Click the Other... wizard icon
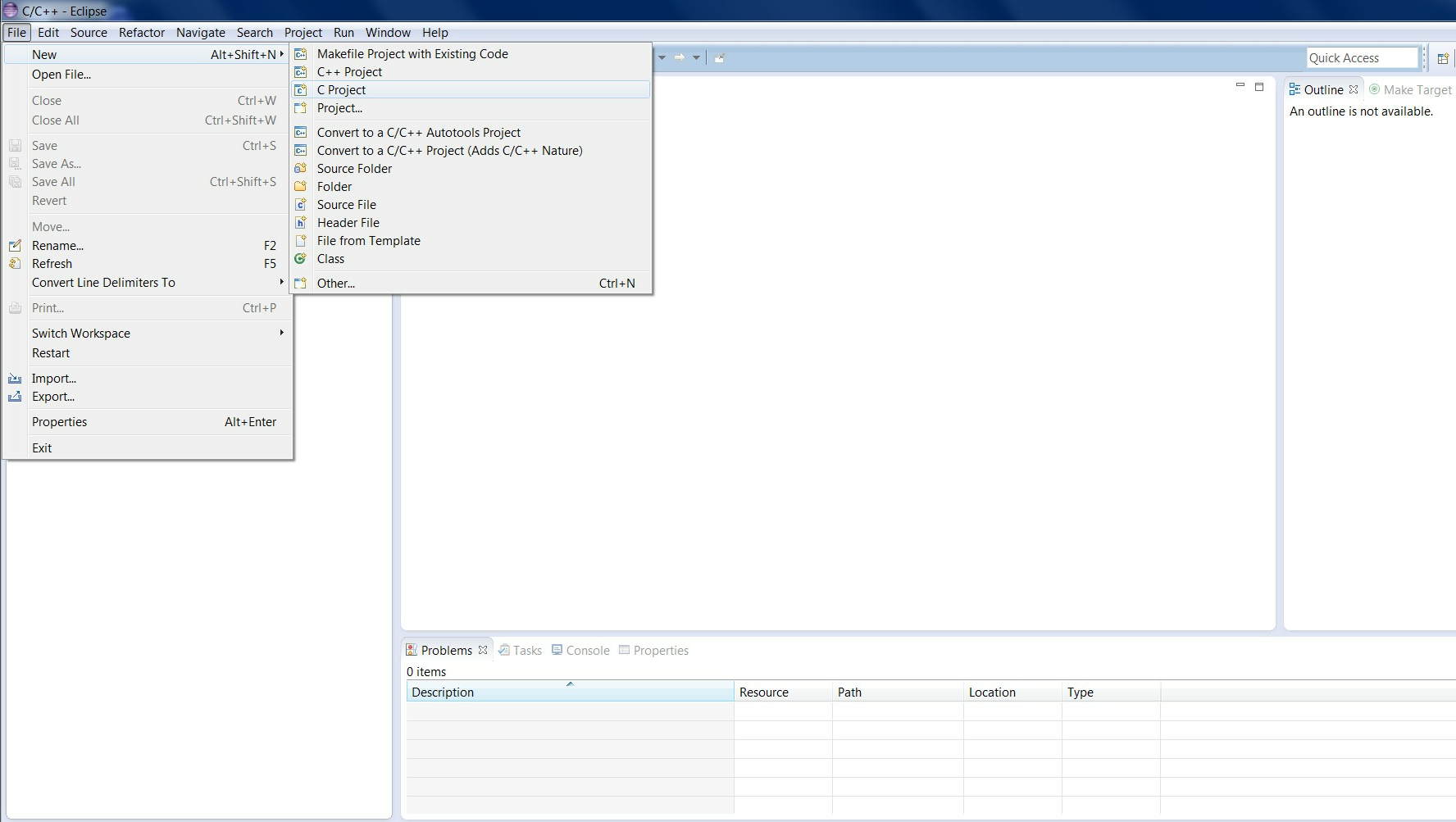Screen dimensions: 1456x822 coord(301,284)
